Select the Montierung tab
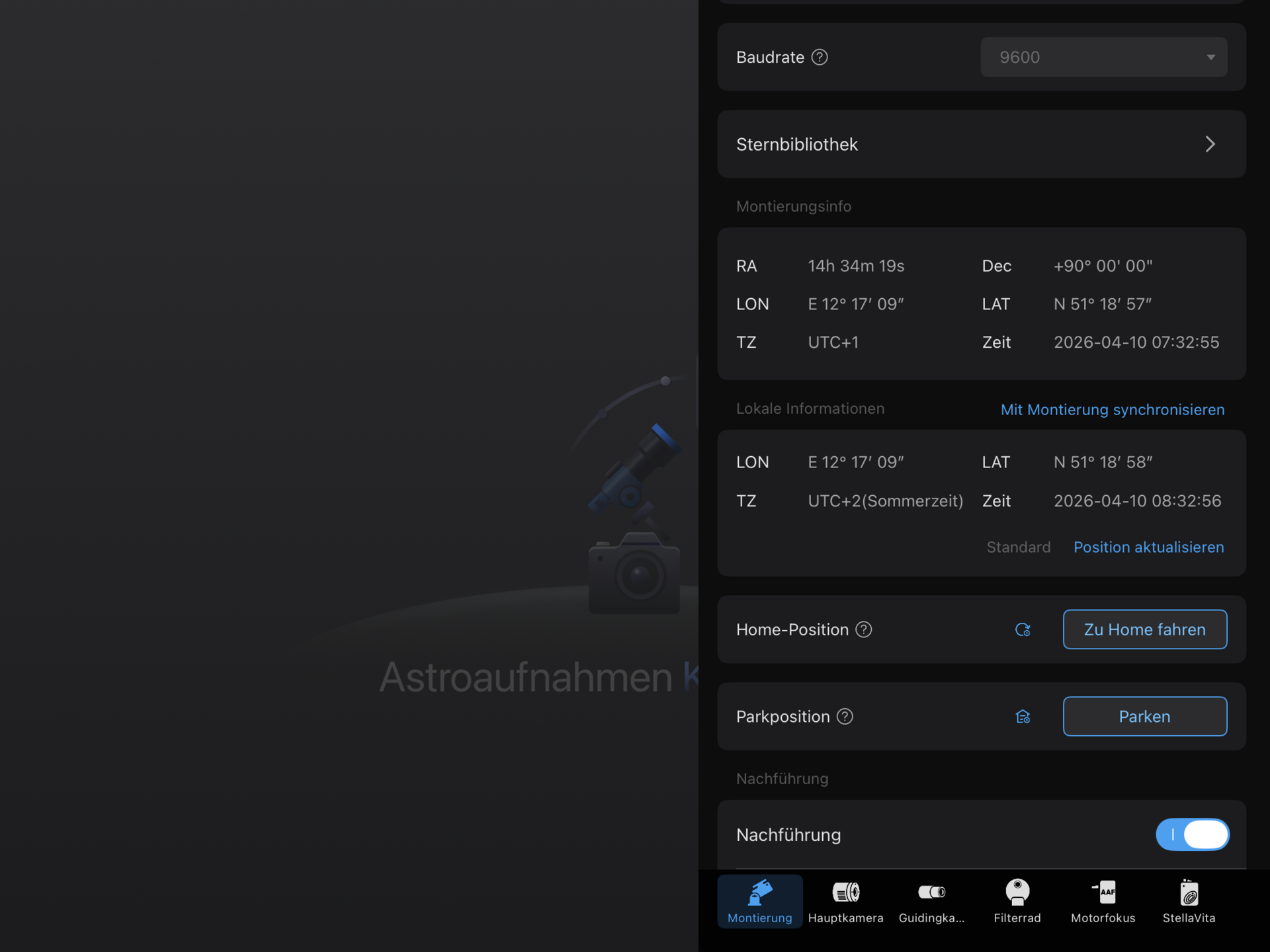Screen dimensions: 1270x952 click(x=760, y=902)
